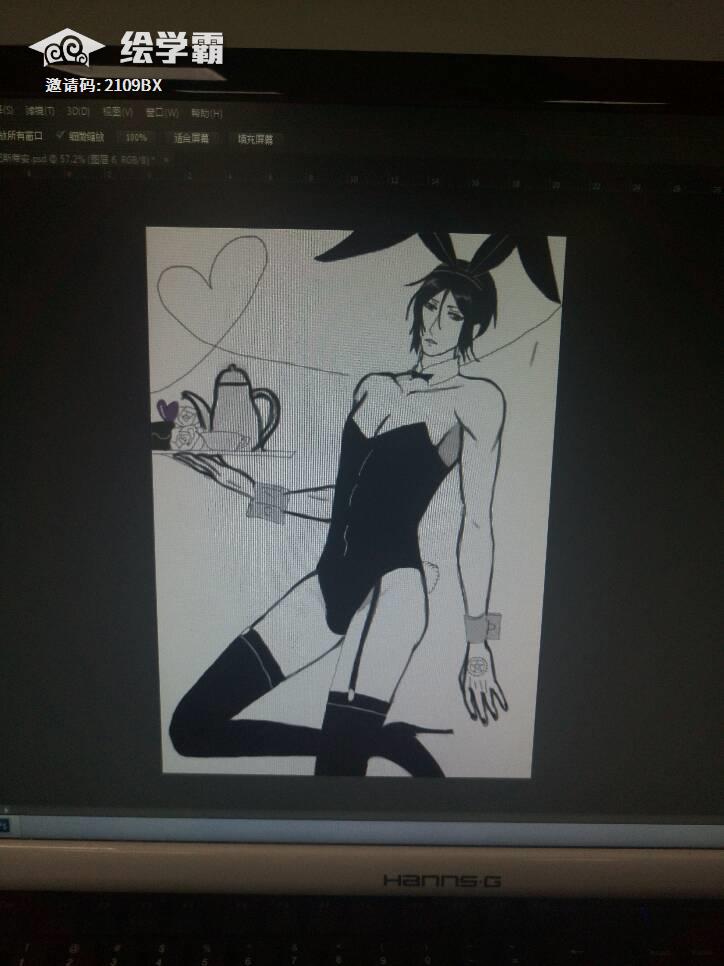The image size is (724, 966).
Task: Open the 视图(V) menu
Action: [117, 112]
